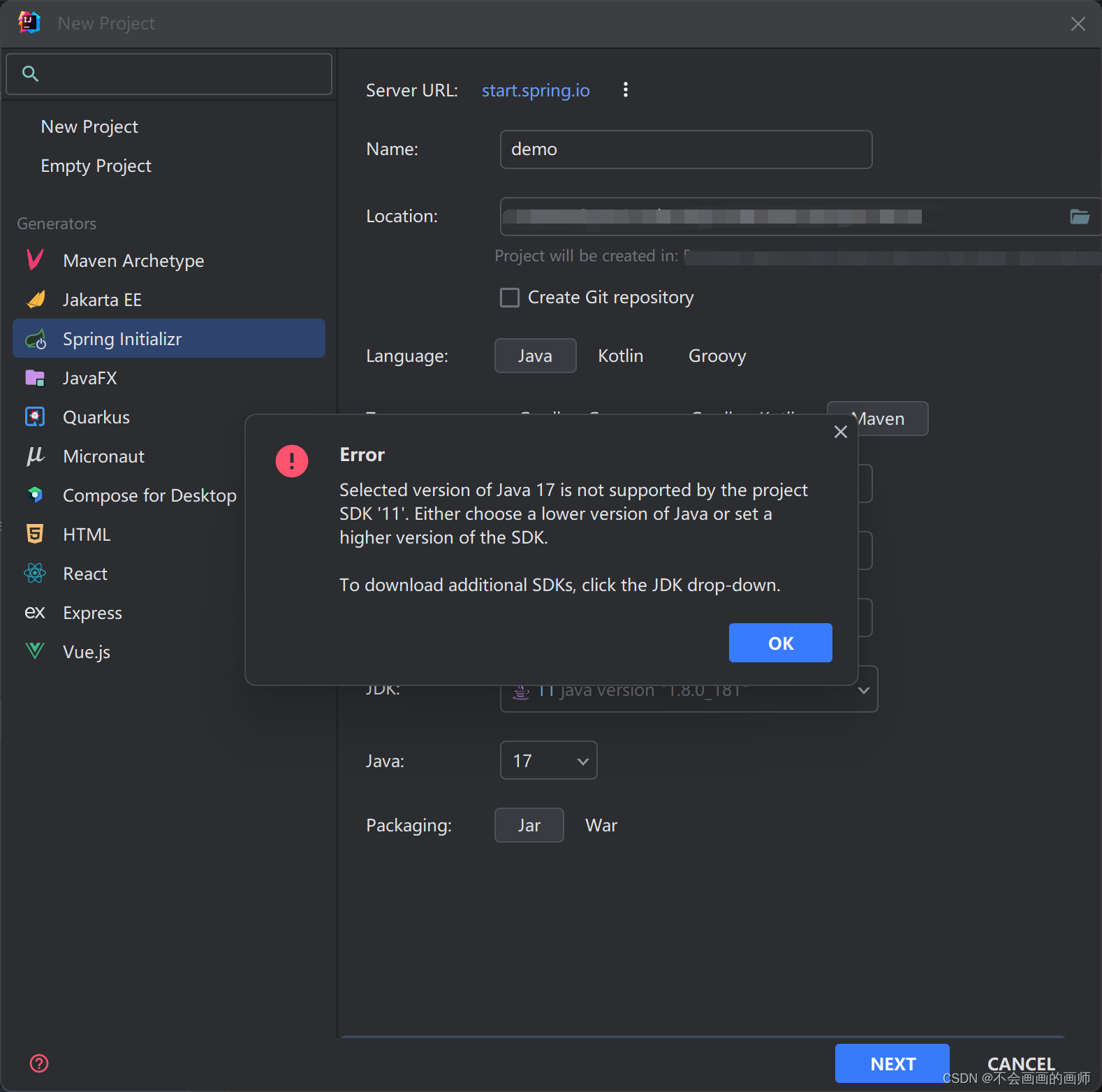Click the browse folder icon for Location
This screenshot has width=1102, height=1092.
1080,217
